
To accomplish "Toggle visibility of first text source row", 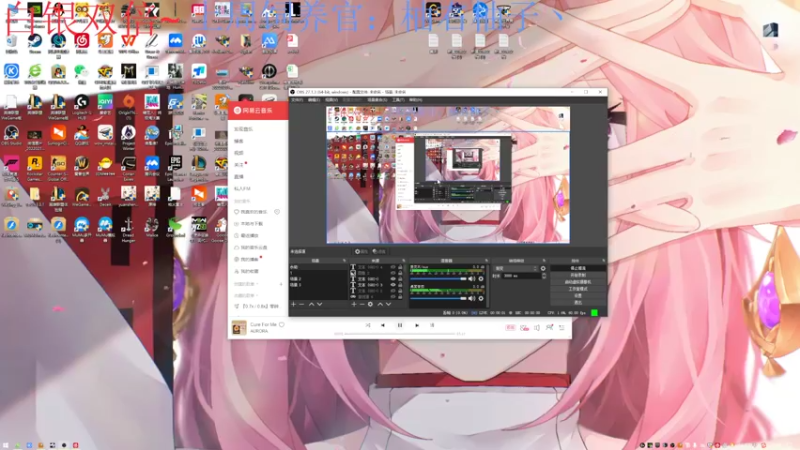I will click(x=393, y=267).
